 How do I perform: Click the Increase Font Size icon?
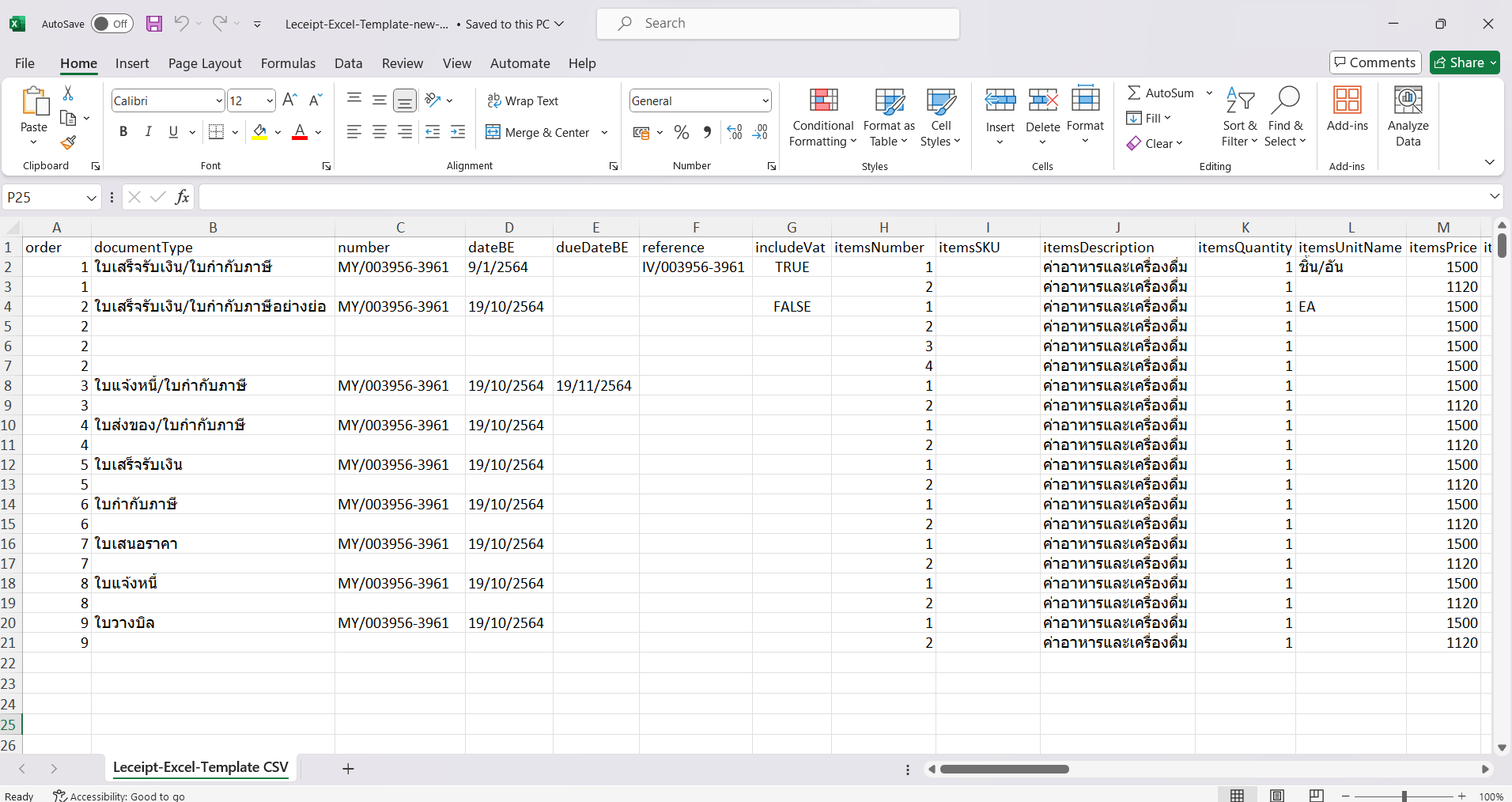(x=289, y=100)
